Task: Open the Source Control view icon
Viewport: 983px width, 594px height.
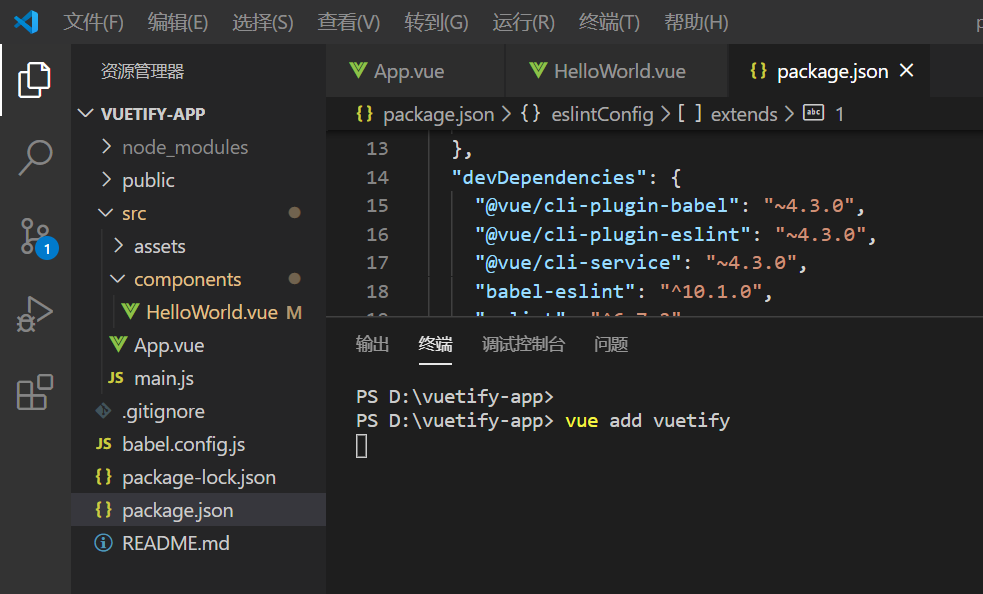Action: (x=37, y=237)
